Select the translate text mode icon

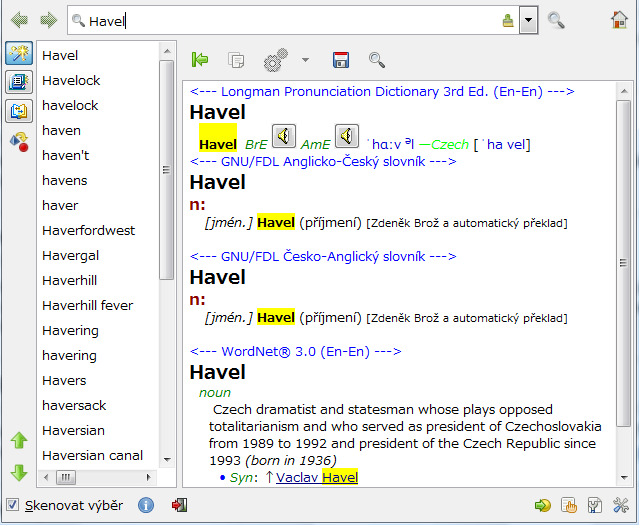(19, 111)
